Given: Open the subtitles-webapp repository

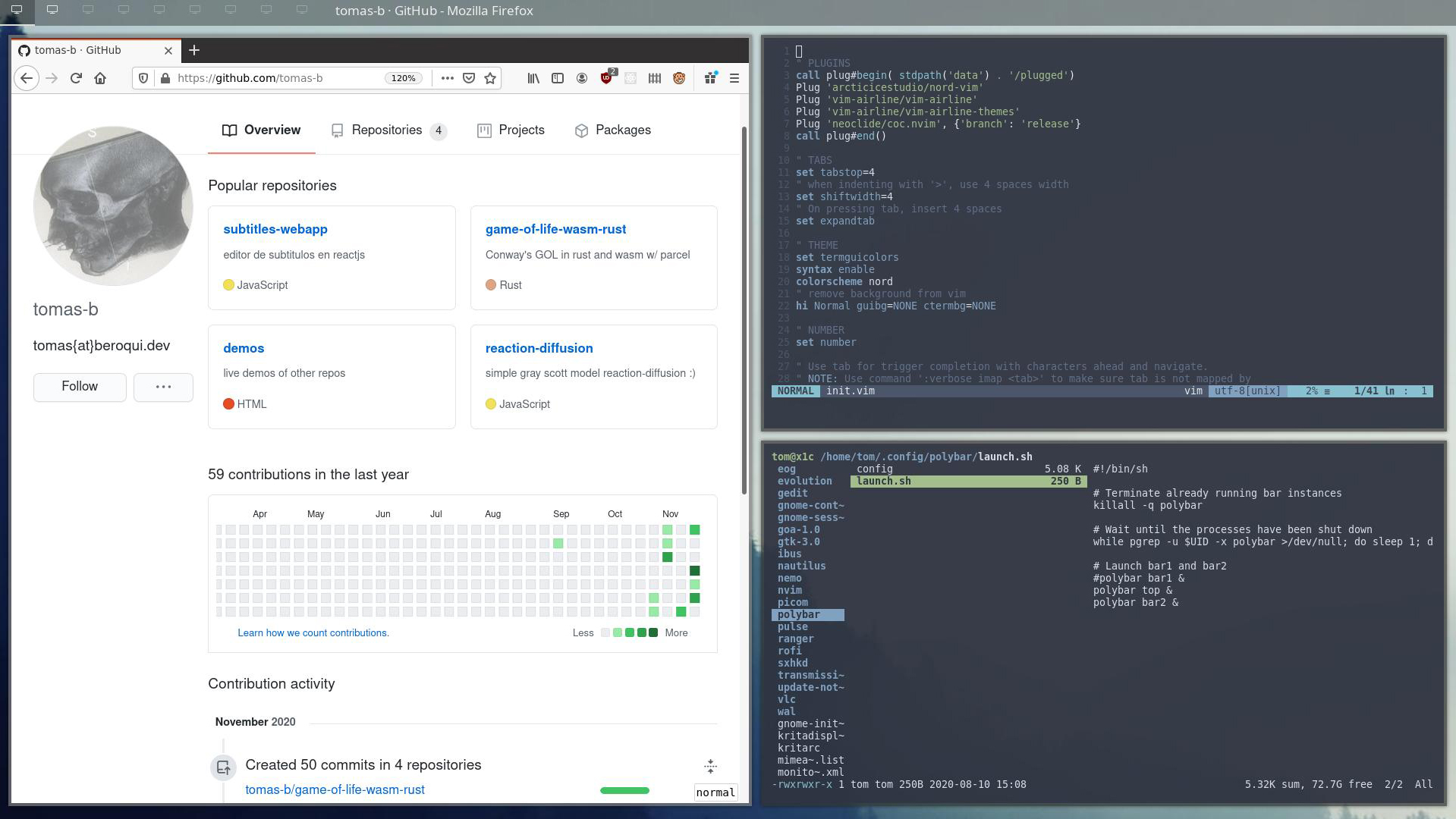Looking at the screenshot, I should click(x=275, y=229).
